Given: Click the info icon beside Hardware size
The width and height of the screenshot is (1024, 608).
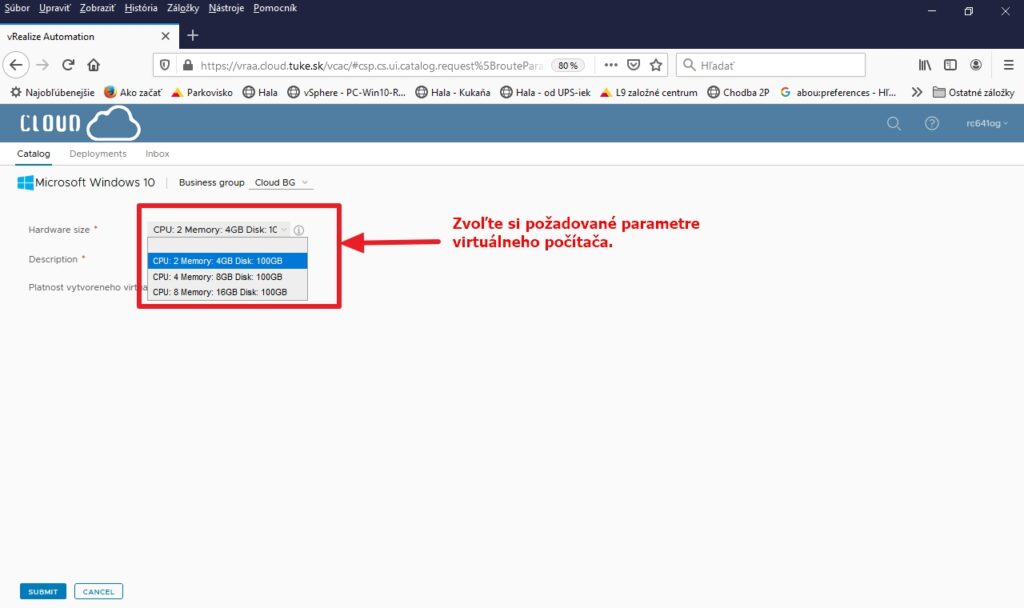Looking at the screenshot, I should click(x=299, y=230).
